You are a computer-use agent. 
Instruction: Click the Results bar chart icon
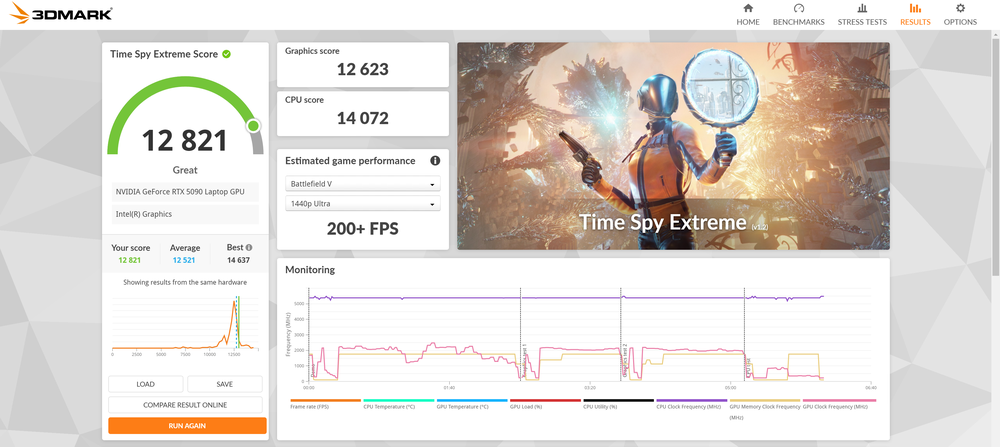pos(915,8)
